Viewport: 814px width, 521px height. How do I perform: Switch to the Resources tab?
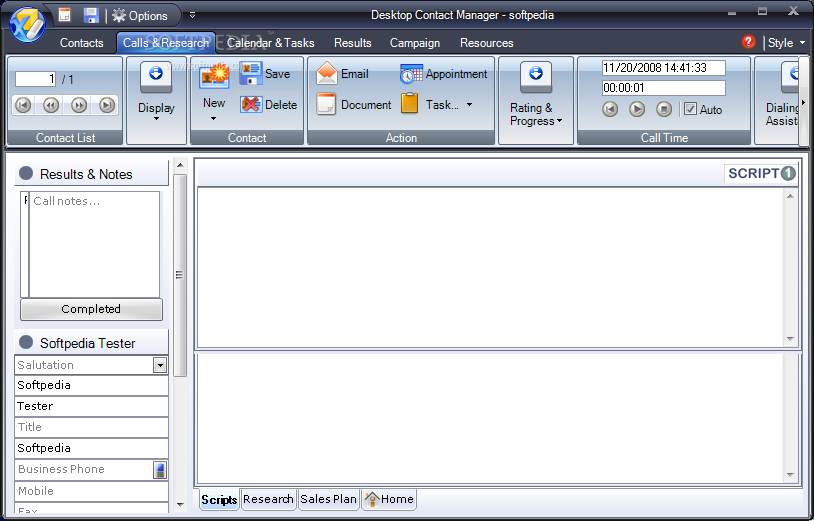(486, 43)
